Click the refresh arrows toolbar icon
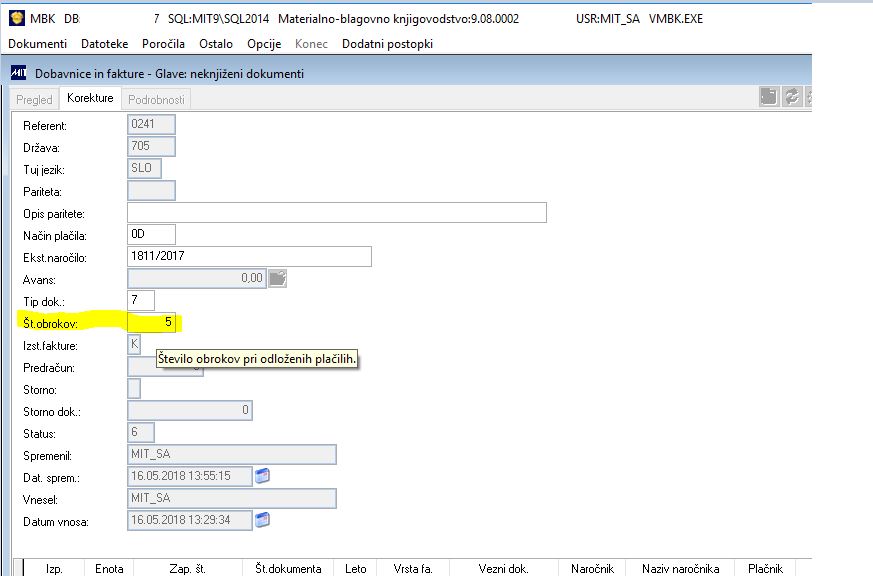873x576 pixels. (x=791, y=97)
